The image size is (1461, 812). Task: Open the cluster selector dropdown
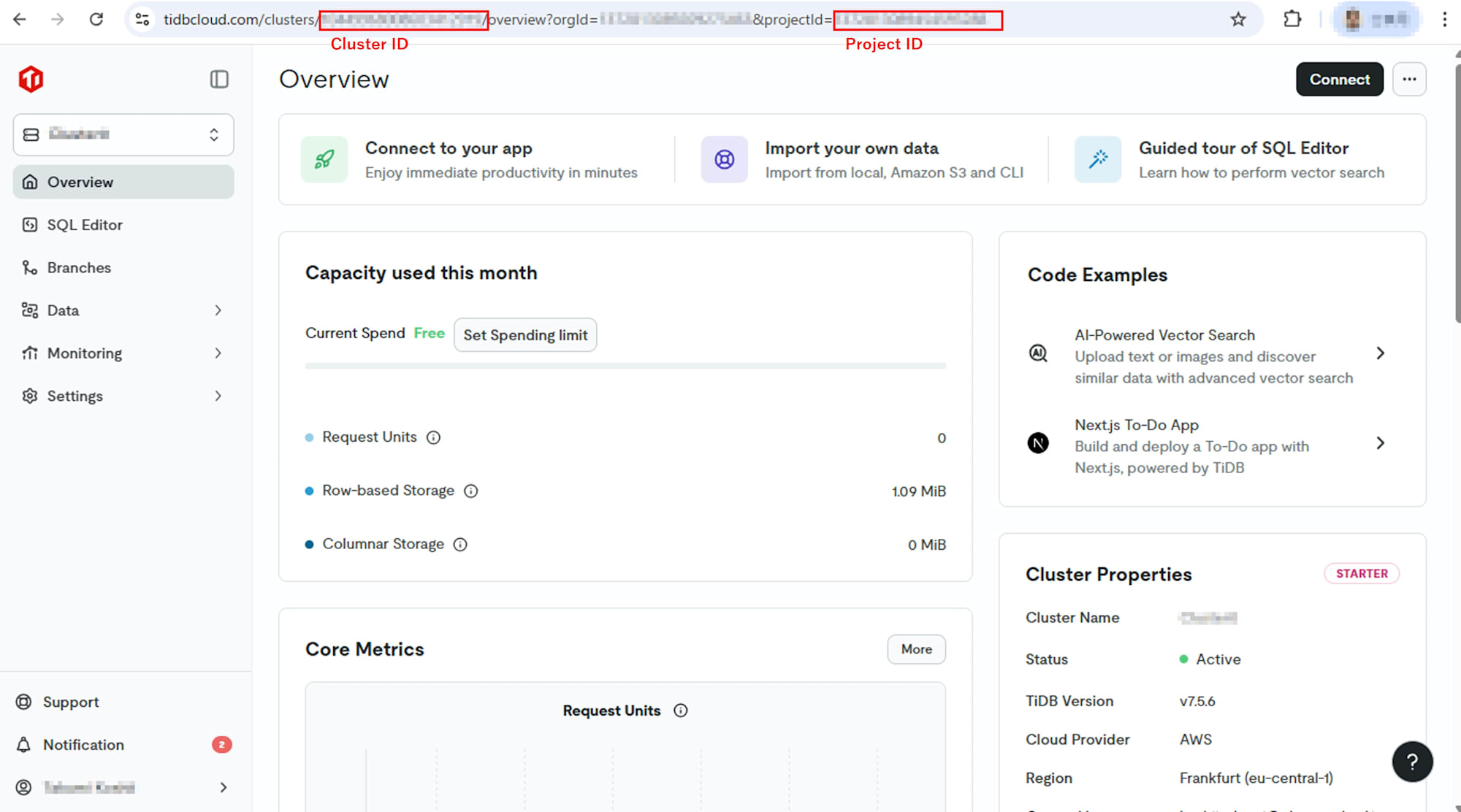(x=123, y=134)
